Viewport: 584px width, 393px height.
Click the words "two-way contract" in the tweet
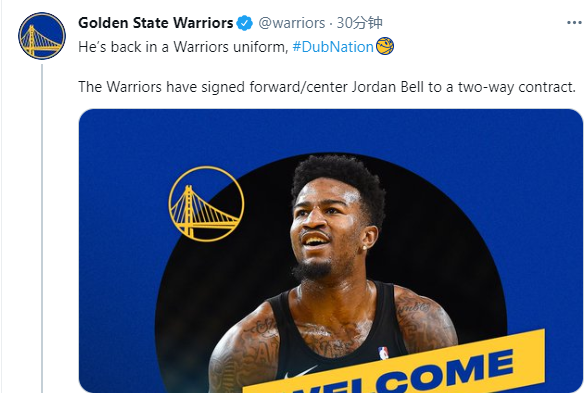pyautogui.click(x=517, y=87)
